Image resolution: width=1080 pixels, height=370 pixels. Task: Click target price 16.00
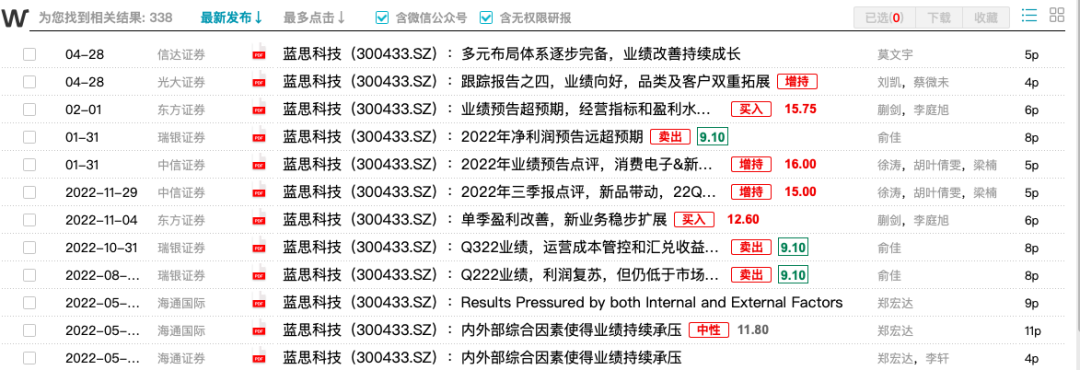click(800, 165)
